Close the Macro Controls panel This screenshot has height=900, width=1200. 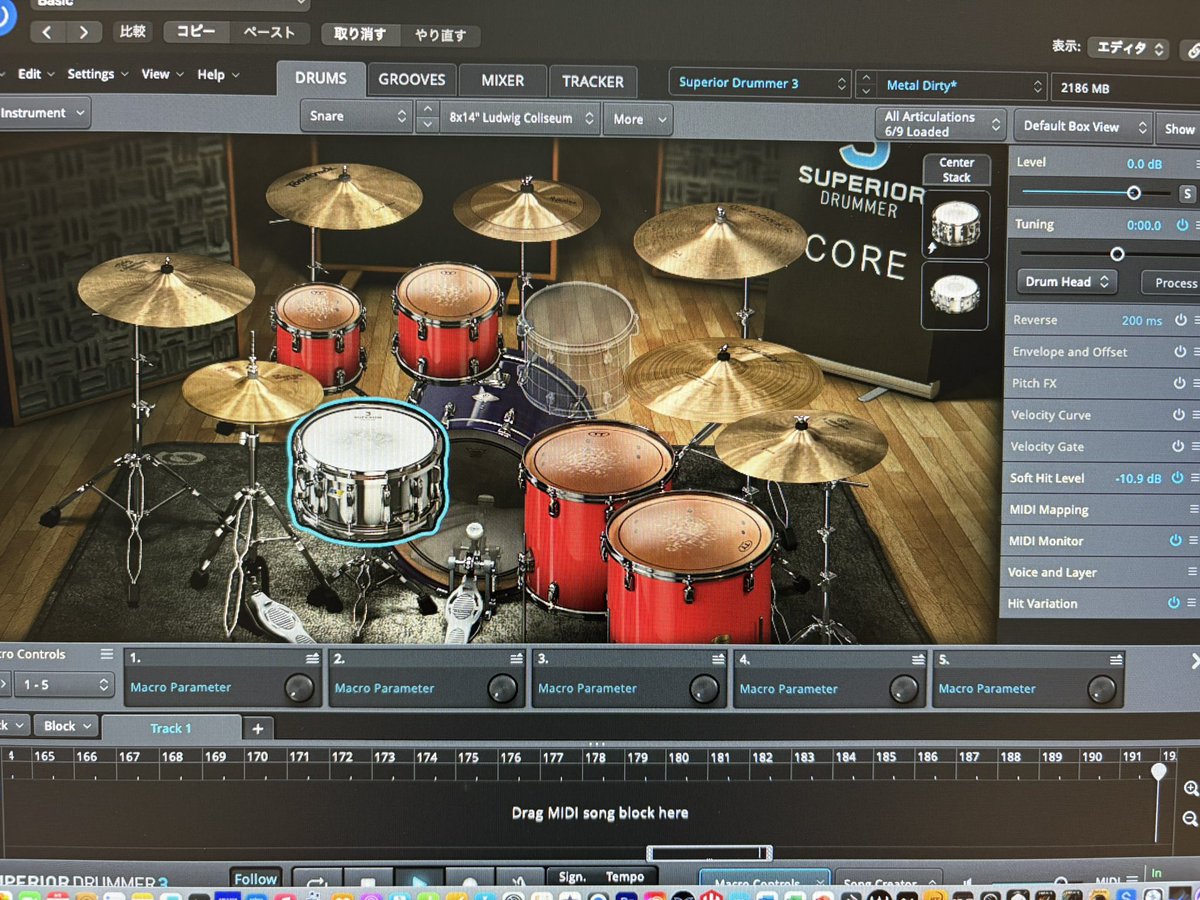pyautogui.click(x=1195, y=662)
